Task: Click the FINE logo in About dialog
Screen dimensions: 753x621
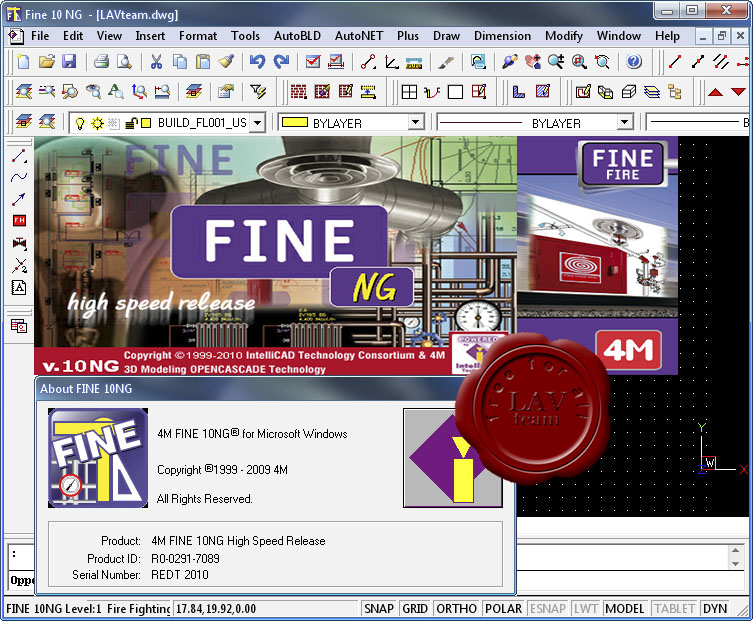Action: pyautogui.click(x=98, y=458)
